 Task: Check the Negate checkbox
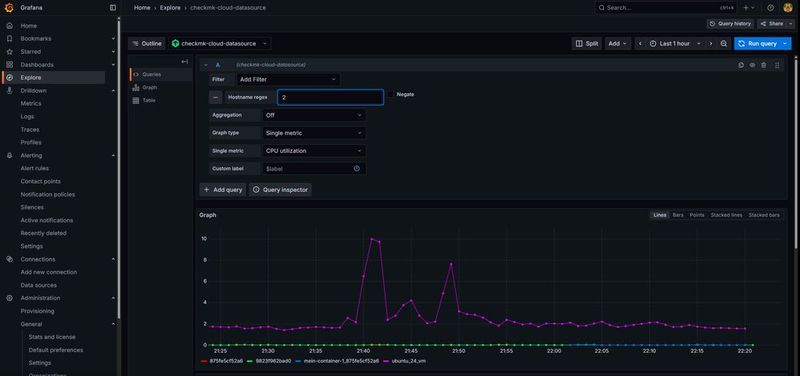pos(391,94)
